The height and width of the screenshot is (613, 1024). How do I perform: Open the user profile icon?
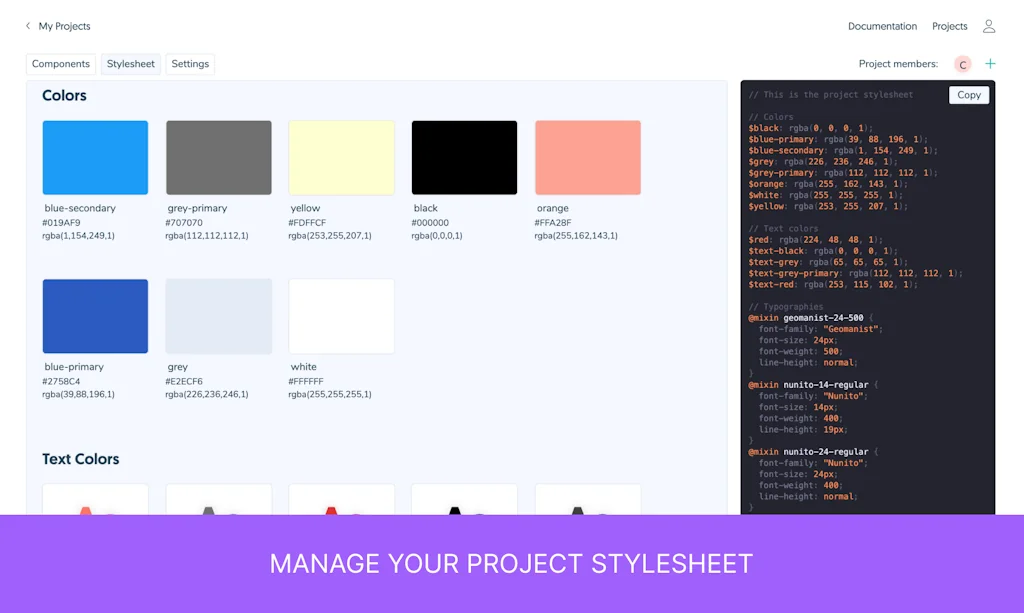point(988,26)
